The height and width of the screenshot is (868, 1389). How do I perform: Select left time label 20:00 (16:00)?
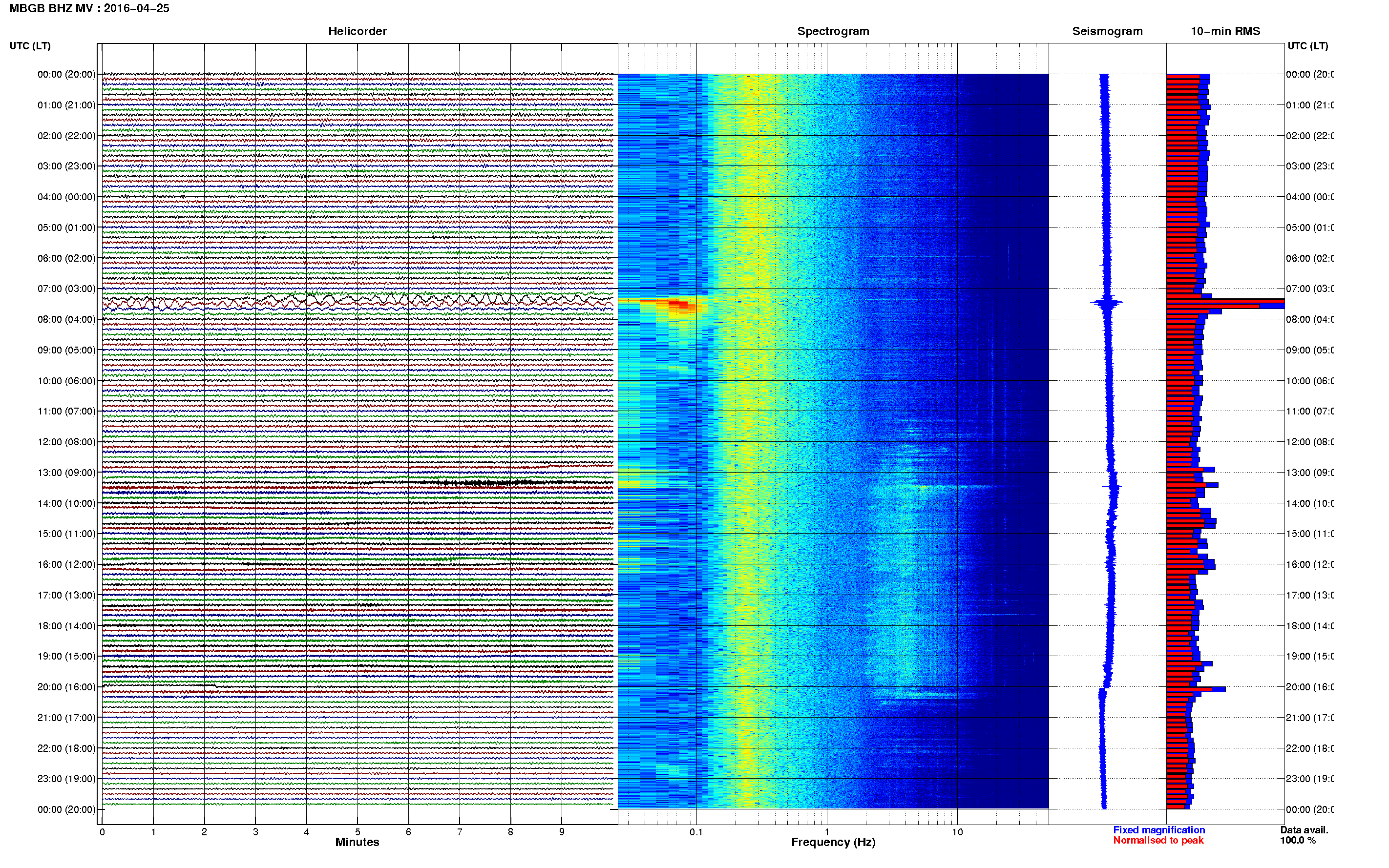pos(66,686)
